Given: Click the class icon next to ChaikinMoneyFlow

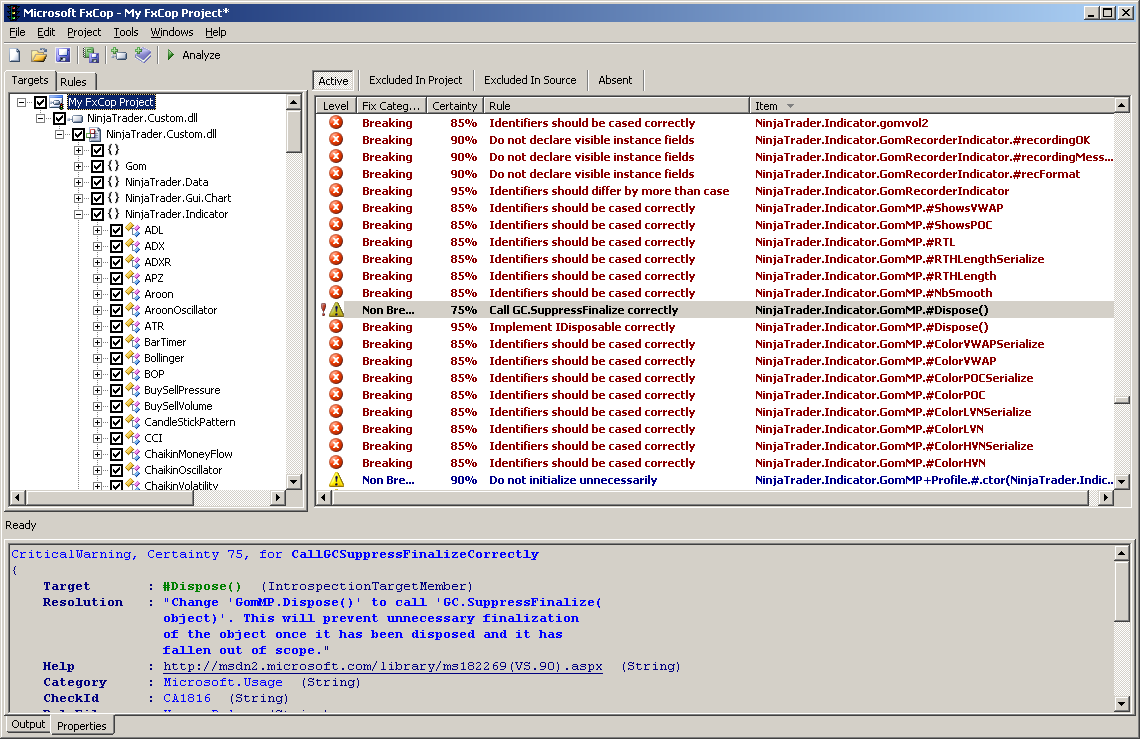Looking at the screenshot, I should pos(133,454).
